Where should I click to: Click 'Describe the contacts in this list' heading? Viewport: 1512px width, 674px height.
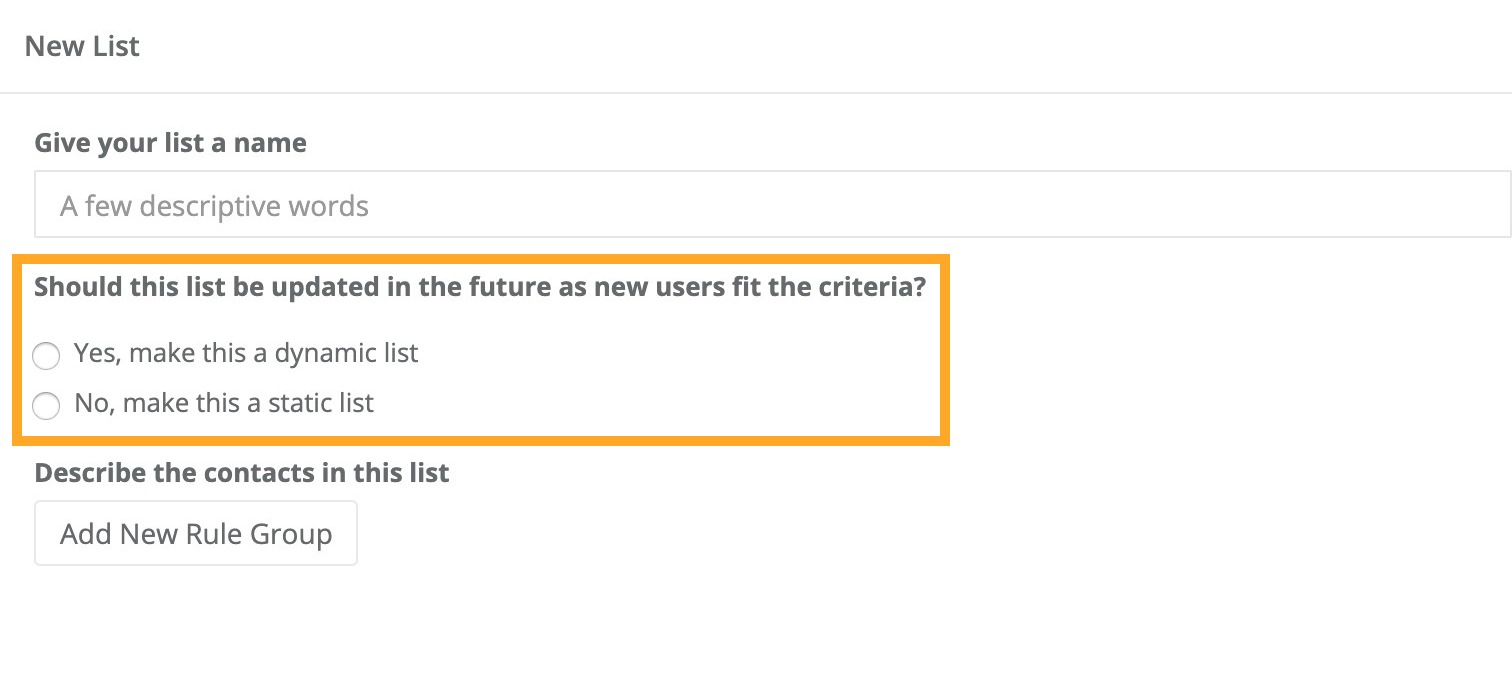(241, 472)
